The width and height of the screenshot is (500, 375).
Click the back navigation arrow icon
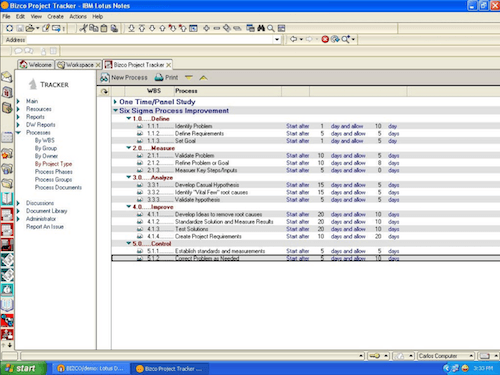(x=293, y=39)
